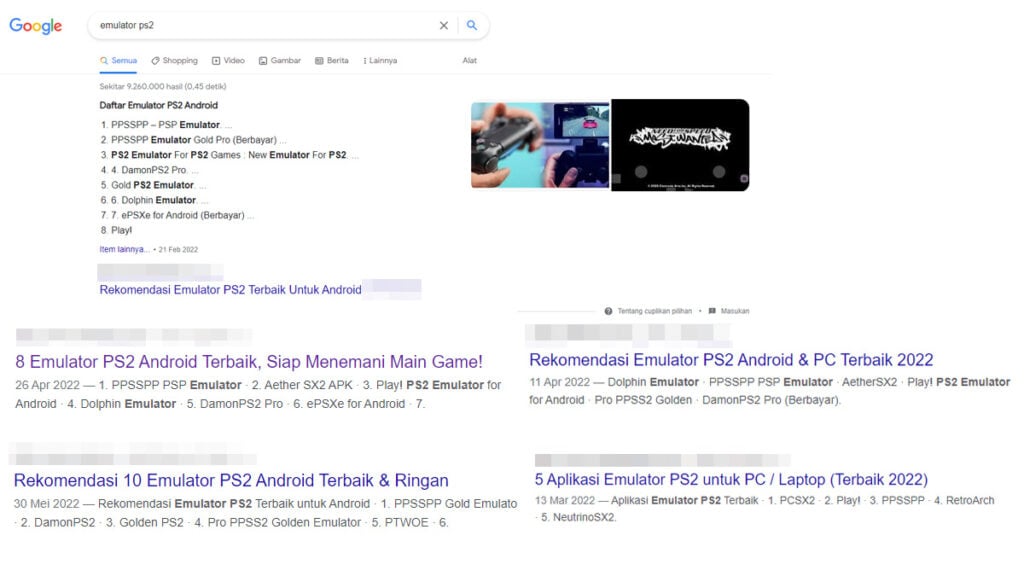The image size is (1024, 576).
Task: Click 'Daftar Emulator PS2 Android' heading text
Action: (159, 105)
